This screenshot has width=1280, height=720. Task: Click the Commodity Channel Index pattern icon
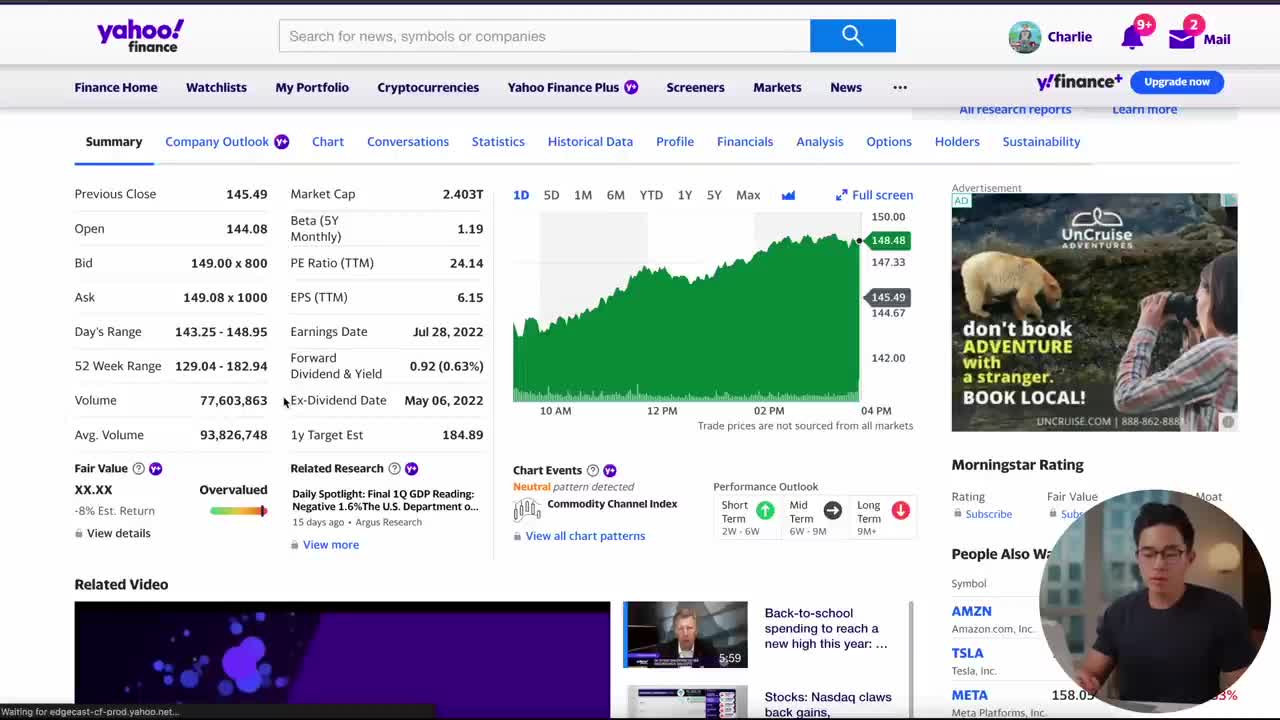527,509
